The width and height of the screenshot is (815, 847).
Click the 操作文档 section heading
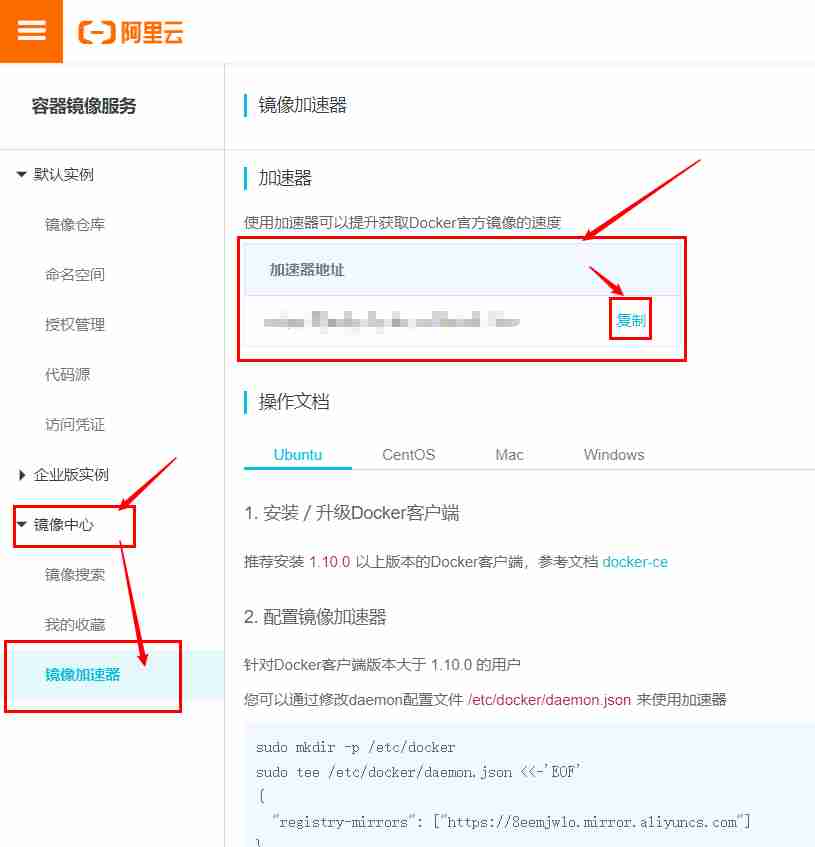coord(293,401)
